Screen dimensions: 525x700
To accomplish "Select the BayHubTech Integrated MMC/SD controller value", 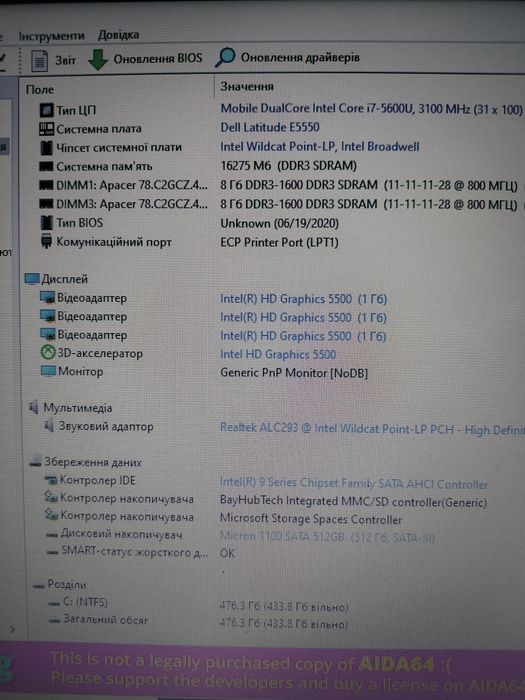I will 353,502.
